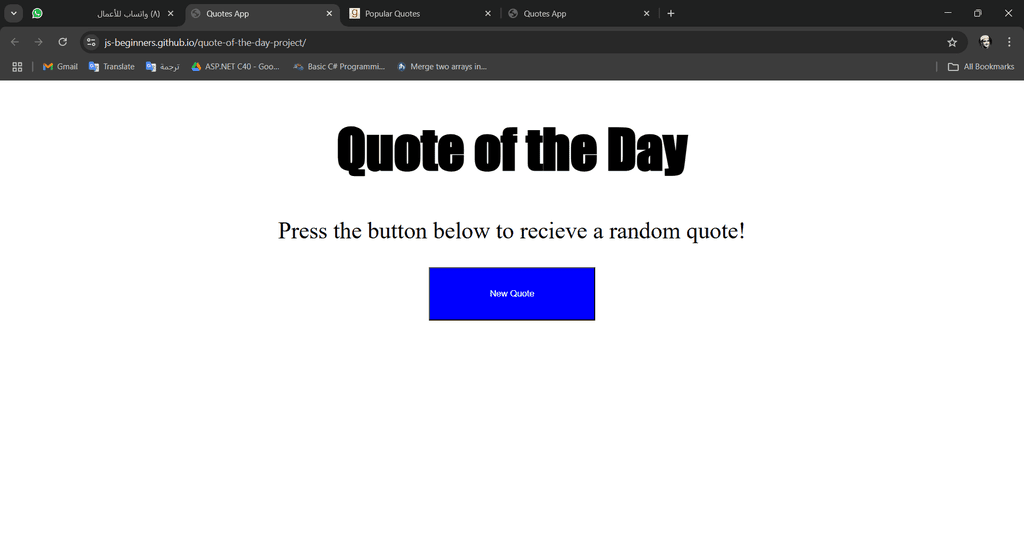This screenshot has width=1024, height=544.
Task: Open the Merge two arrays bookmark
Action: [442, 67]
